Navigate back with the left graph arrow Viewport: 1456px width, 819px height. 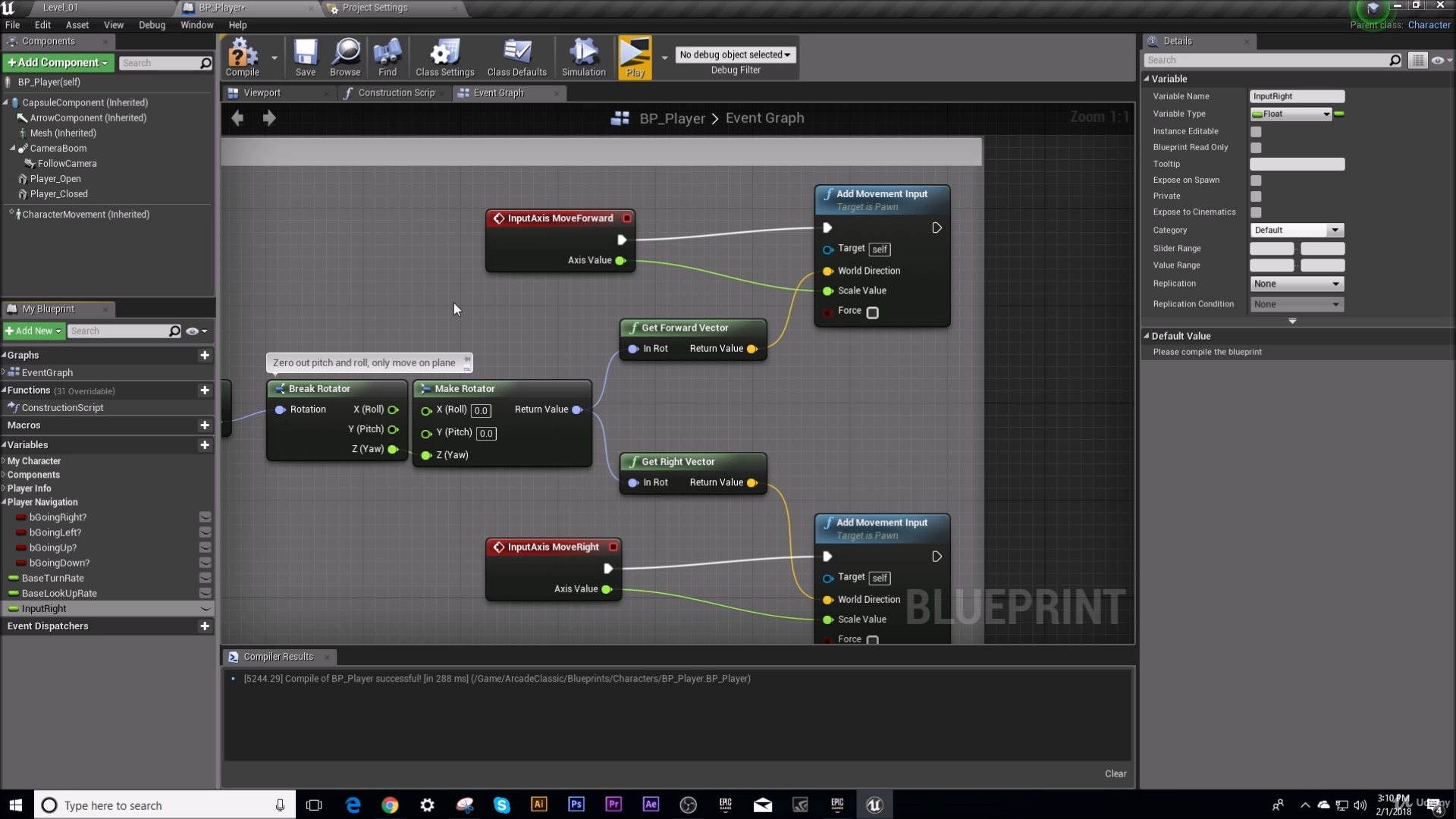pyautogui.click(x=237, y=118)
